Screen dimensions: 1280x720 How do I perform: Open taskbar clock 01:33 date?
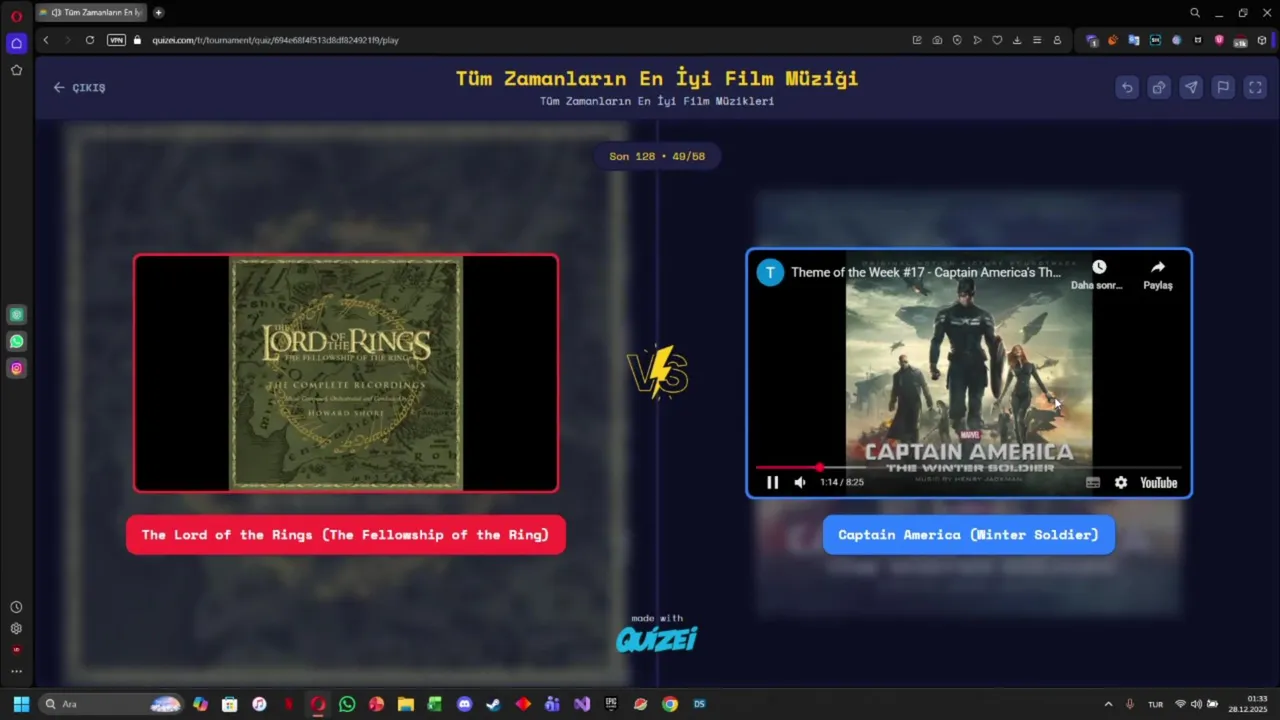pyautogui.click(x=1248, y=704)
